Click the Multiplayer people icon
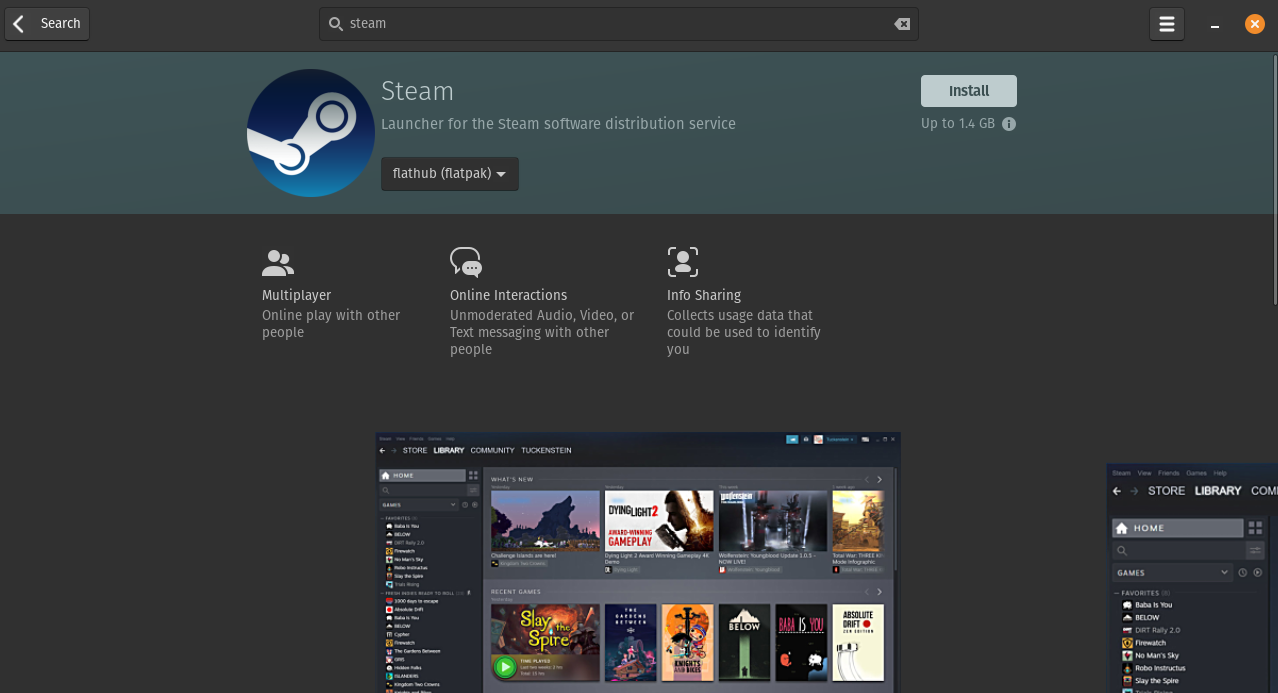1278x693 pixels. coord(277,263)
